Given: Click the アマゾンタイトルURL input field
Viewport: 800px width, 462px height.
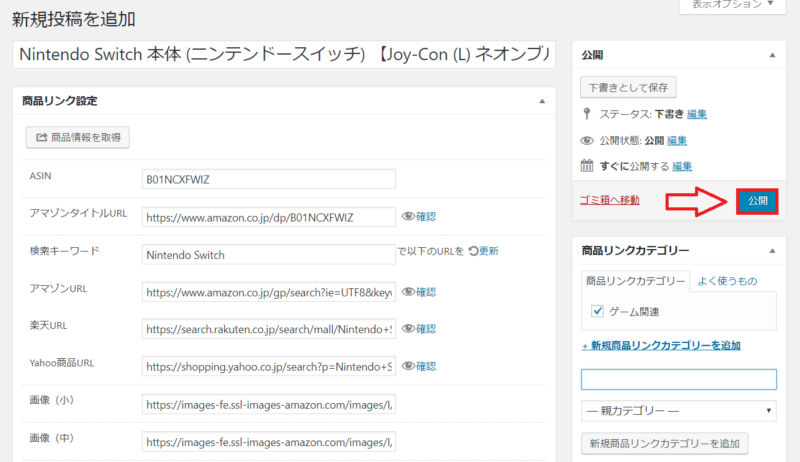Looking at the screenshot, I should [268, 217].
